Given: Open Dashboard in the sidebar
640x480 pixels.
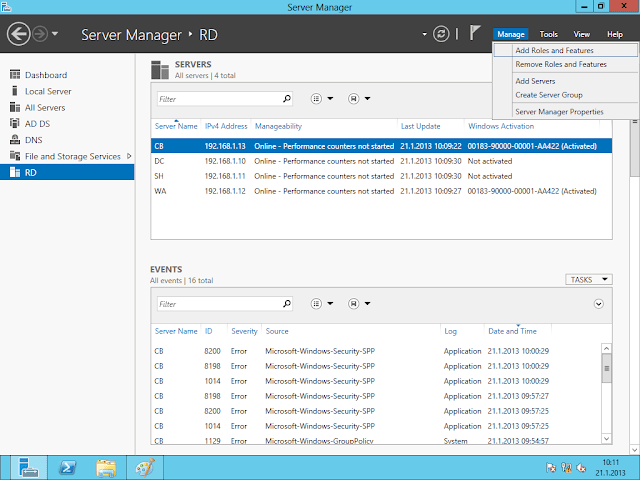Looking at the screenshot, I should click(45, 75).
